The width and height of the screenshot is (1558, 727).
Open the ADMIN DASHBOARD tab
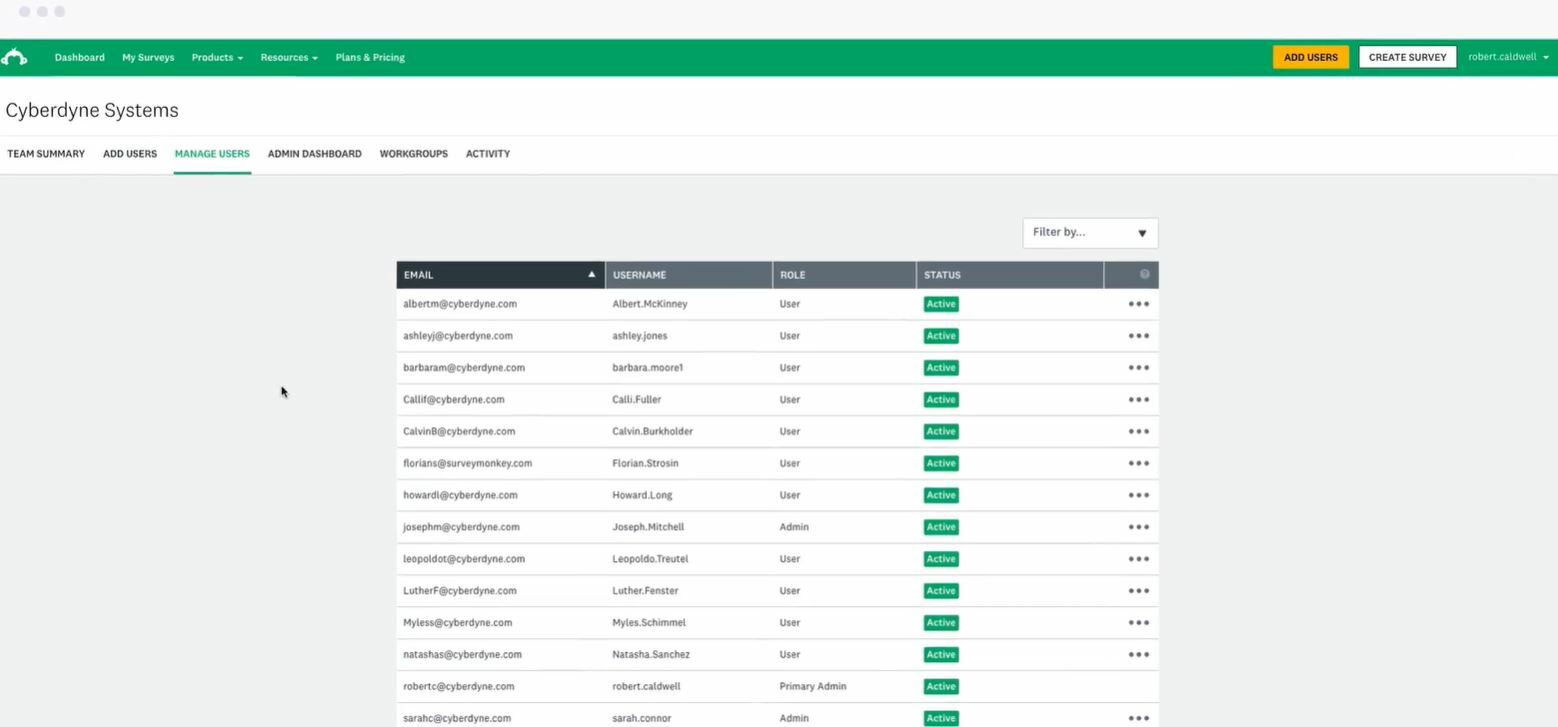[x=314, y=153]
